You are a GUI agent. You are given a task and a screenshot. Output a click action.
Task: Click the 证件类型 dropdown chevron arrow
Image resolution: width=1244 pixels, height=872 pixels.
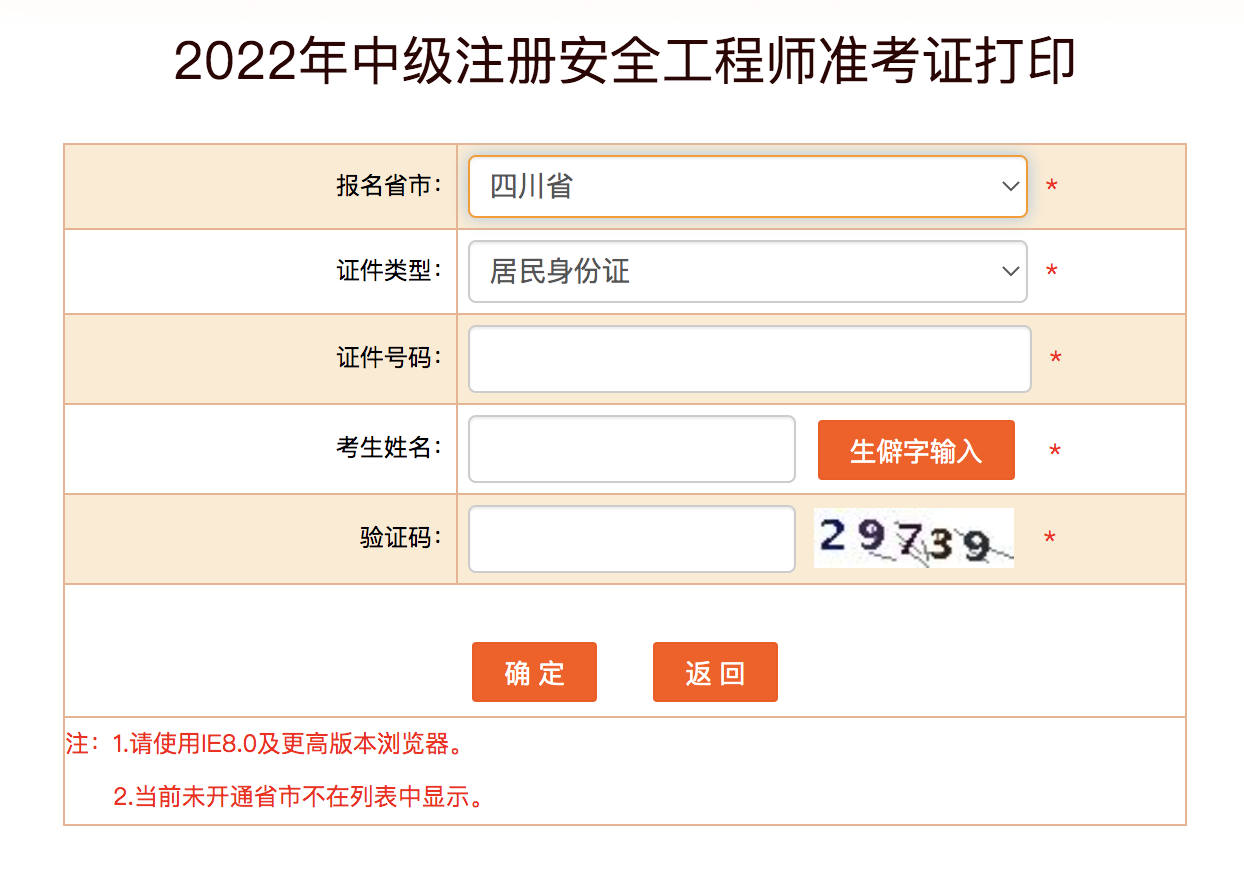(x=1010, y=271)
